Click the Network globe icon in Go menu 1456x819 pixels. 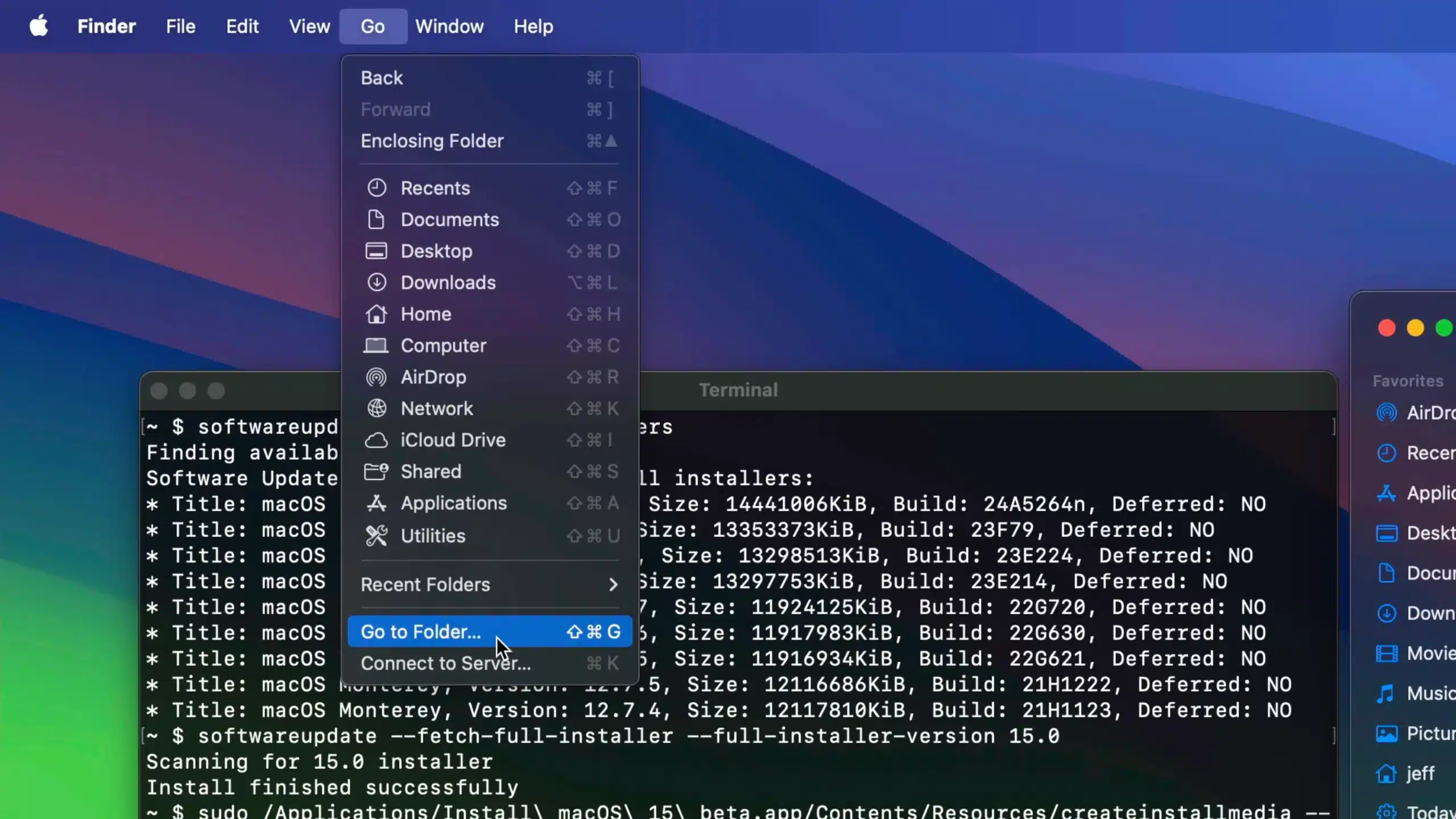point(377,408)
